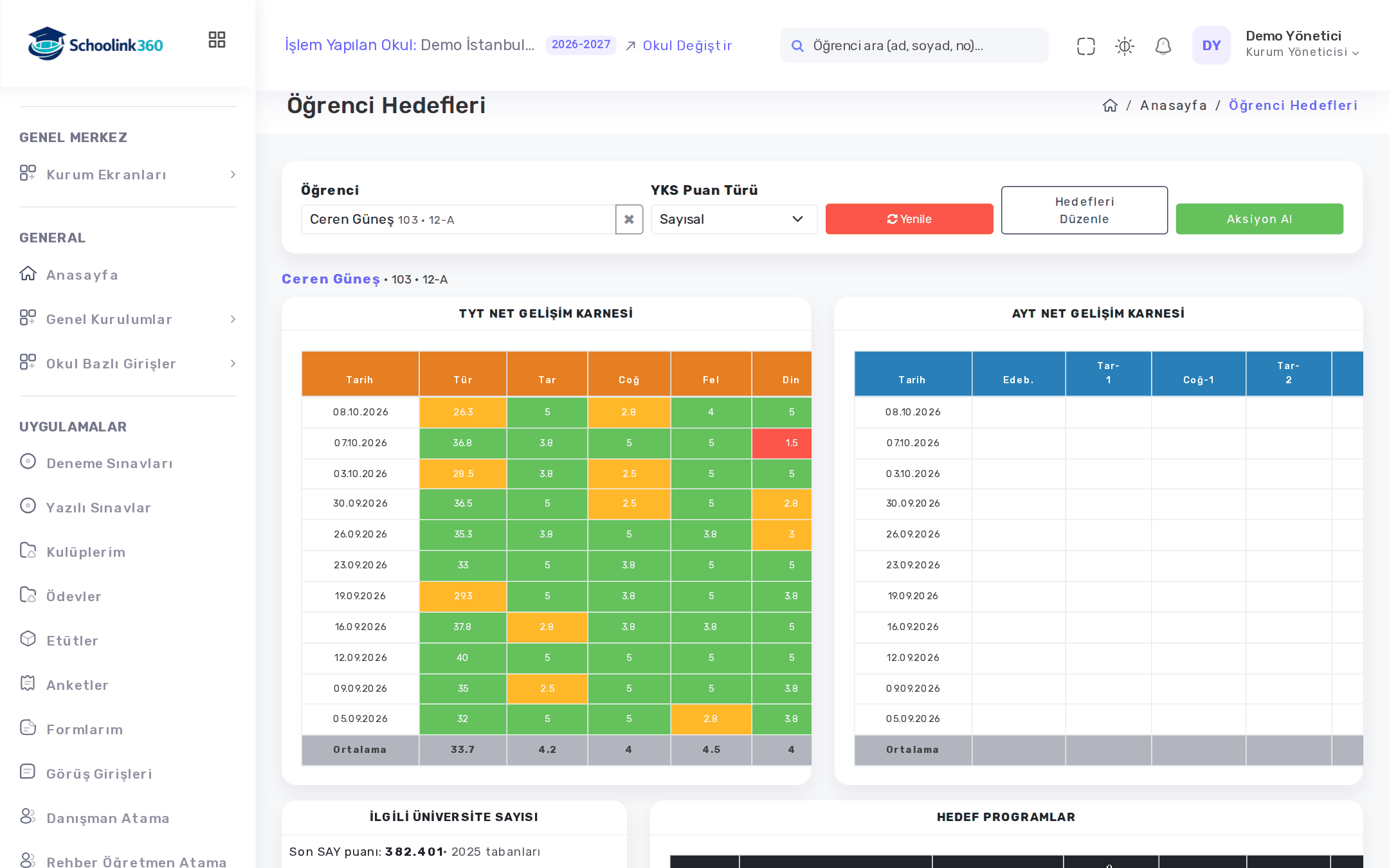Expand Kurum Ekranları menu
Viewport: 1389px width, 868px height.
(x=128, y=174)
